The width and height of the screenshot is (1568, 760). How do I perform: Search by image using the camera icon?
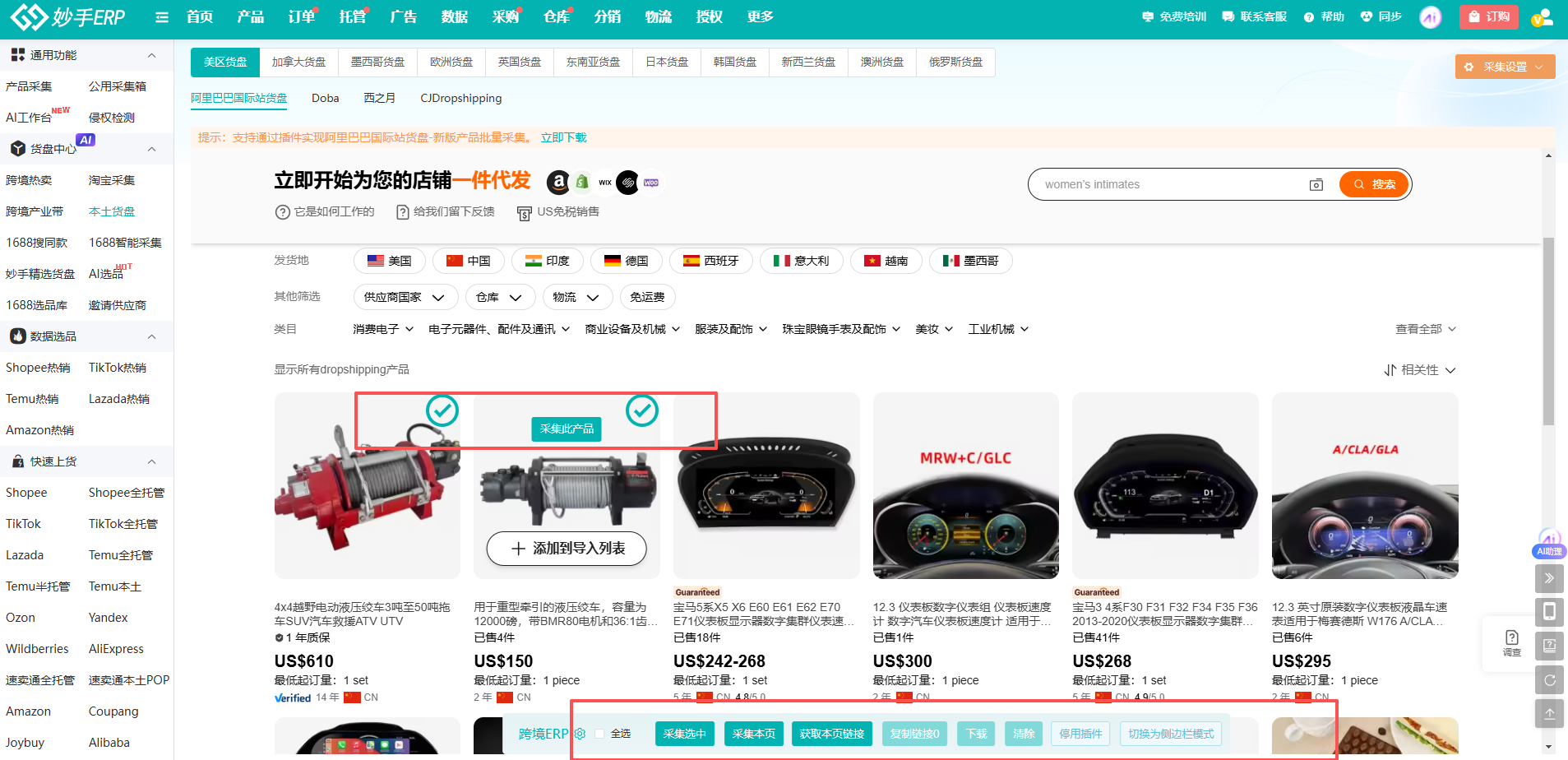pyautogui.click(x=1316, y=184)
